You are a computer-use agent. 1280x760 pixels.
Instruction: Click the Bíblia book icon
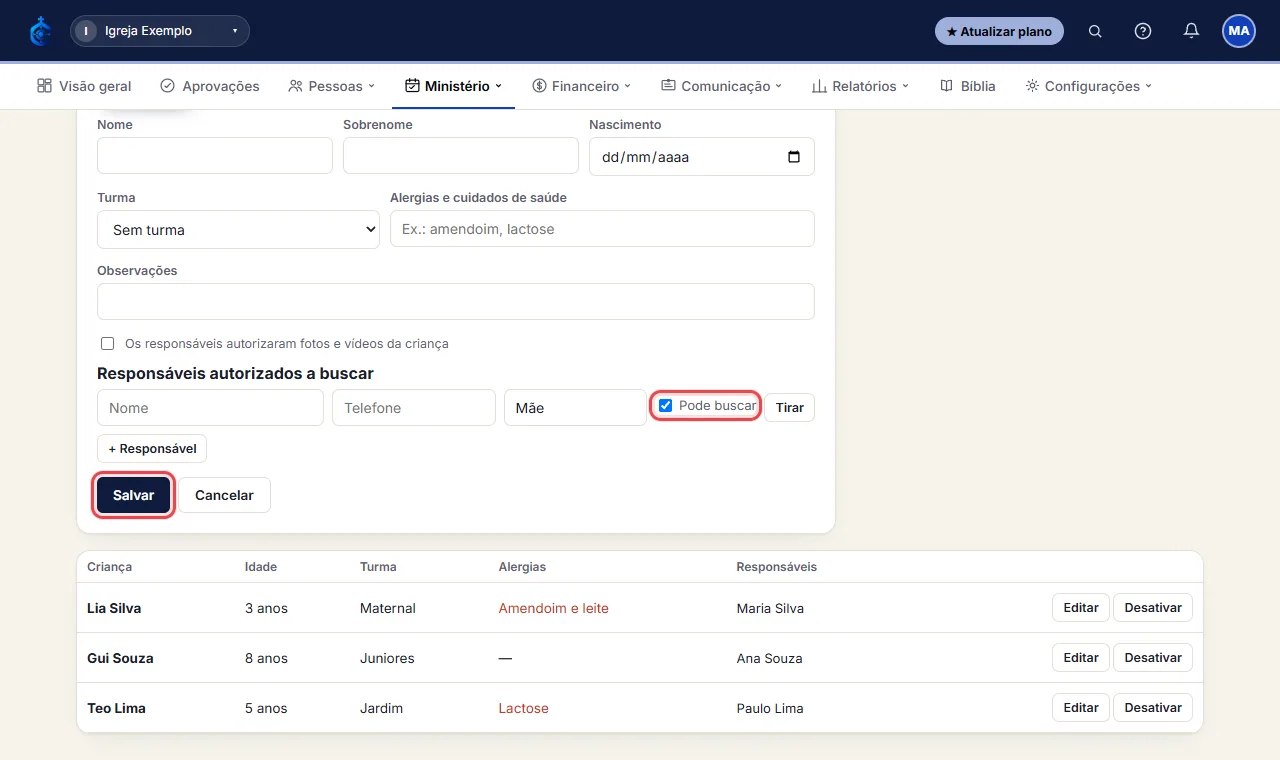pyautogui.click(x=946, y=86)
